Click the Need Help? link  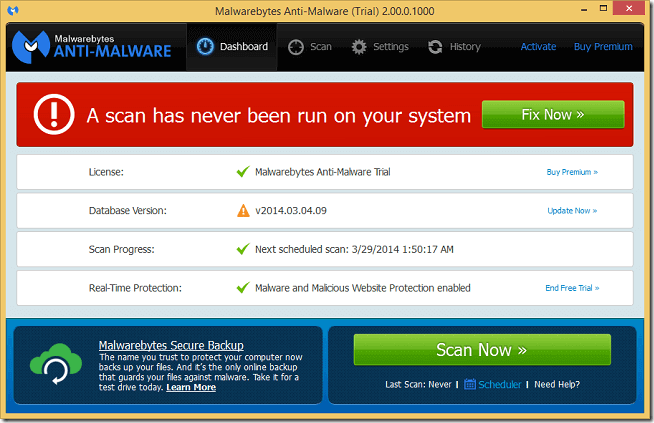tap(557, 384)
